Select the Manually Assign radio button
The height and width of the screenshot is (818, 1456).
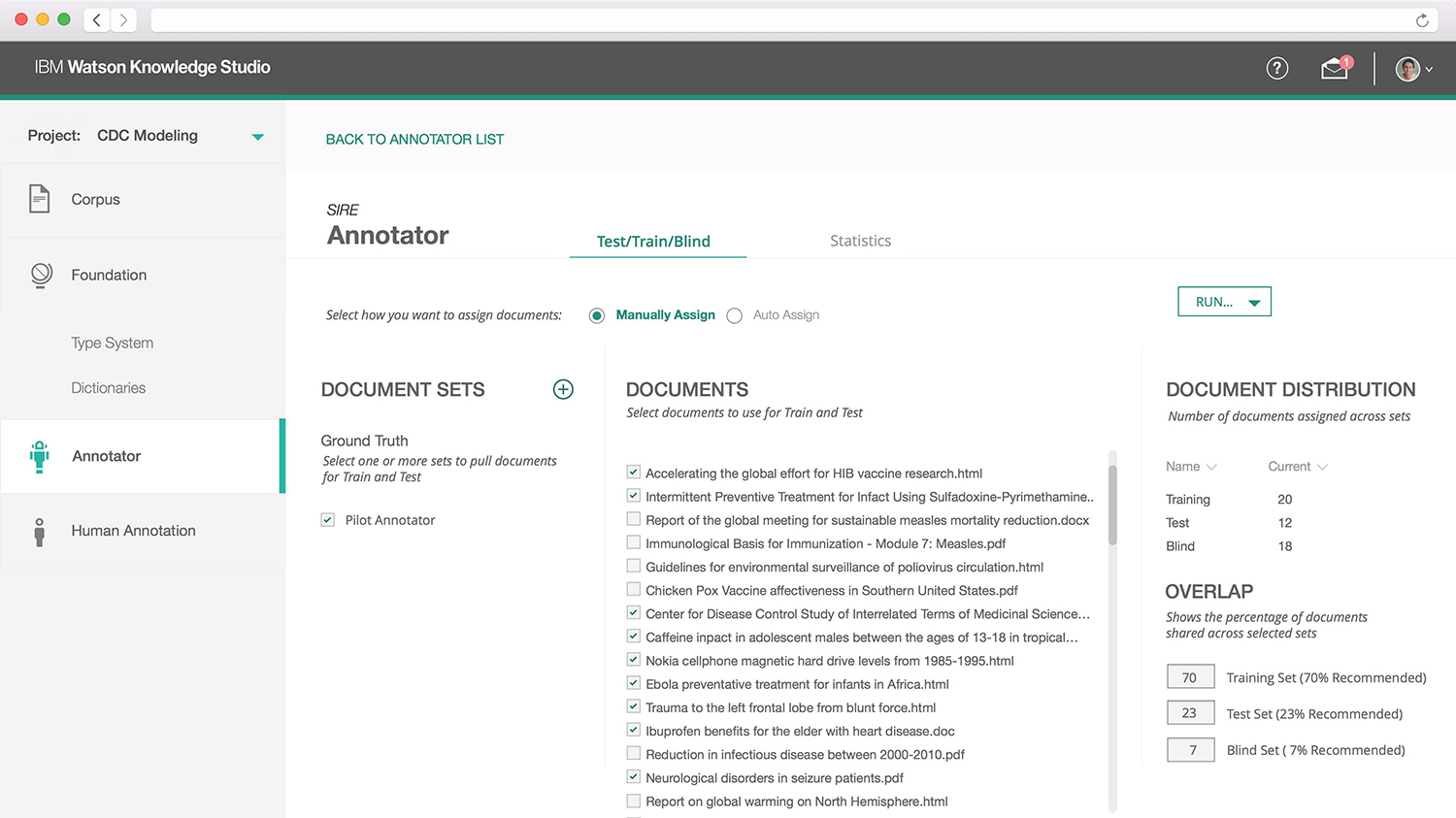(x=597, y=315)
